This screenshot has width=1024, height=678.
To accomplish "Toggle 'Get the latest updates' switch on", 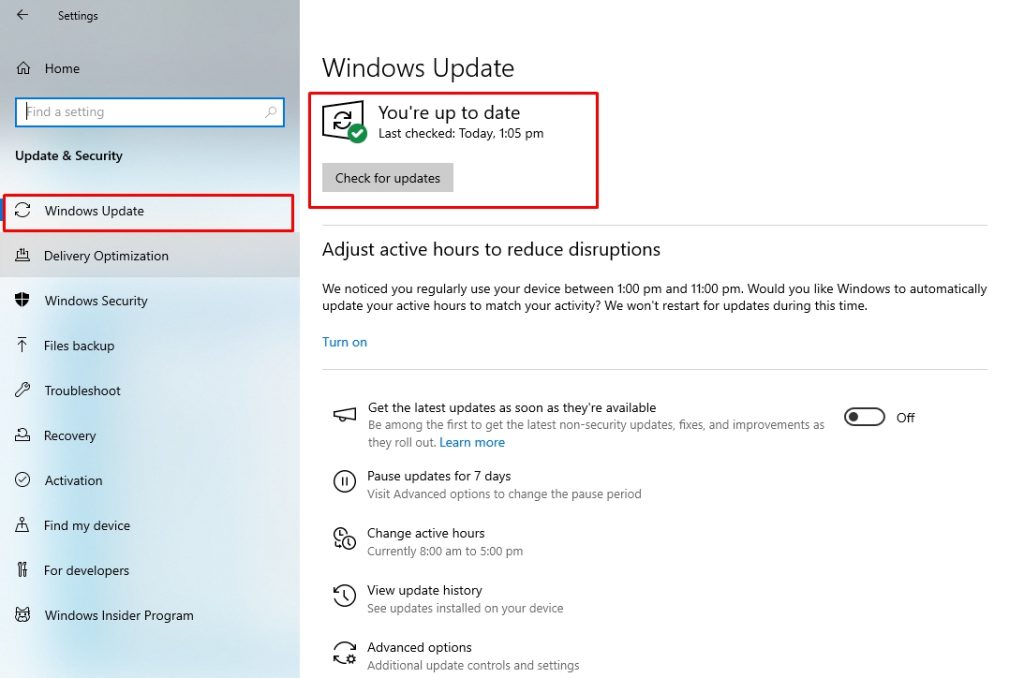I will (x=864, y=417).
